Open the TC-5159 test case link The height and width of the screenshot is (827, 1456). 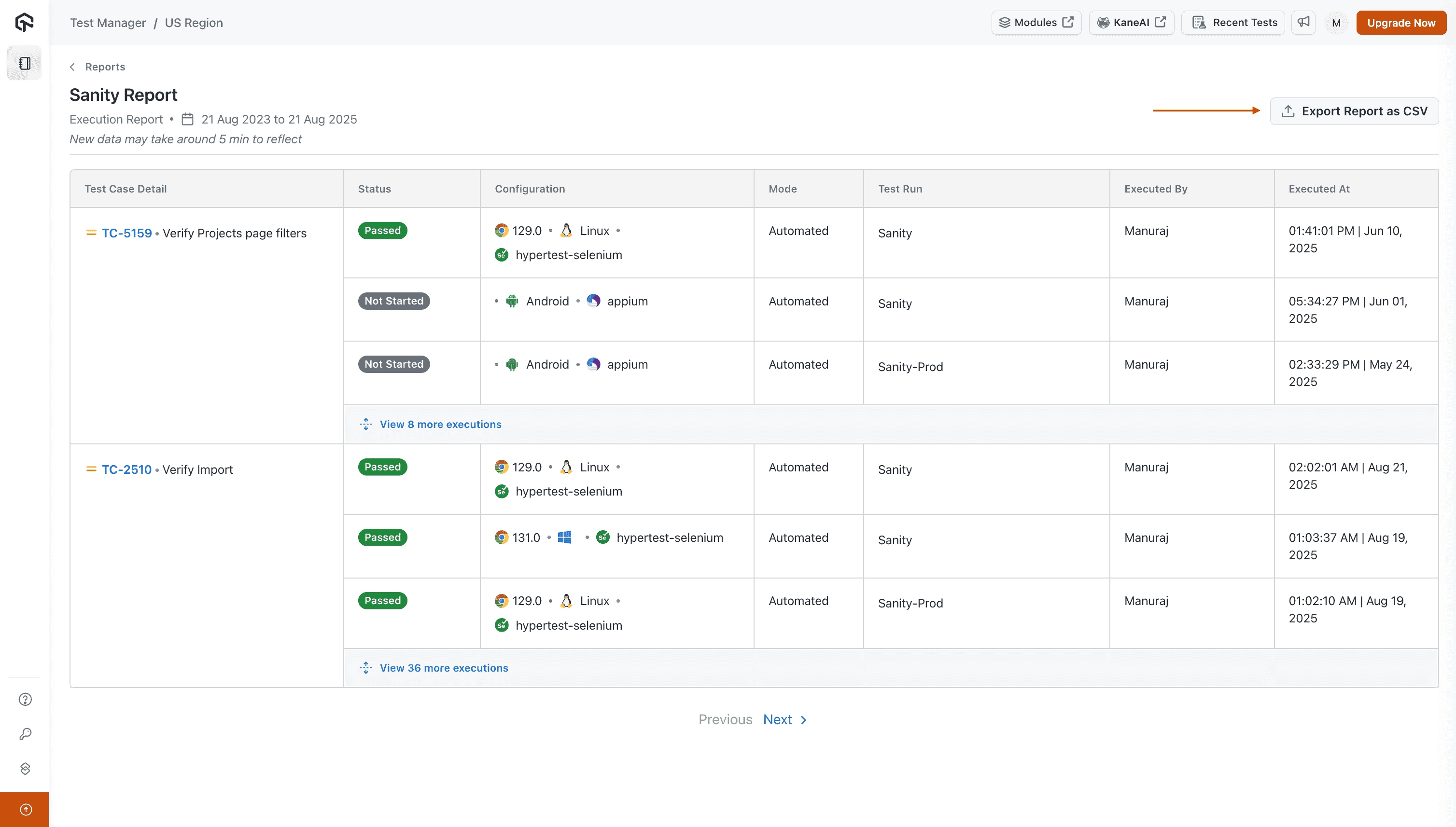click(x=127, y=232)
